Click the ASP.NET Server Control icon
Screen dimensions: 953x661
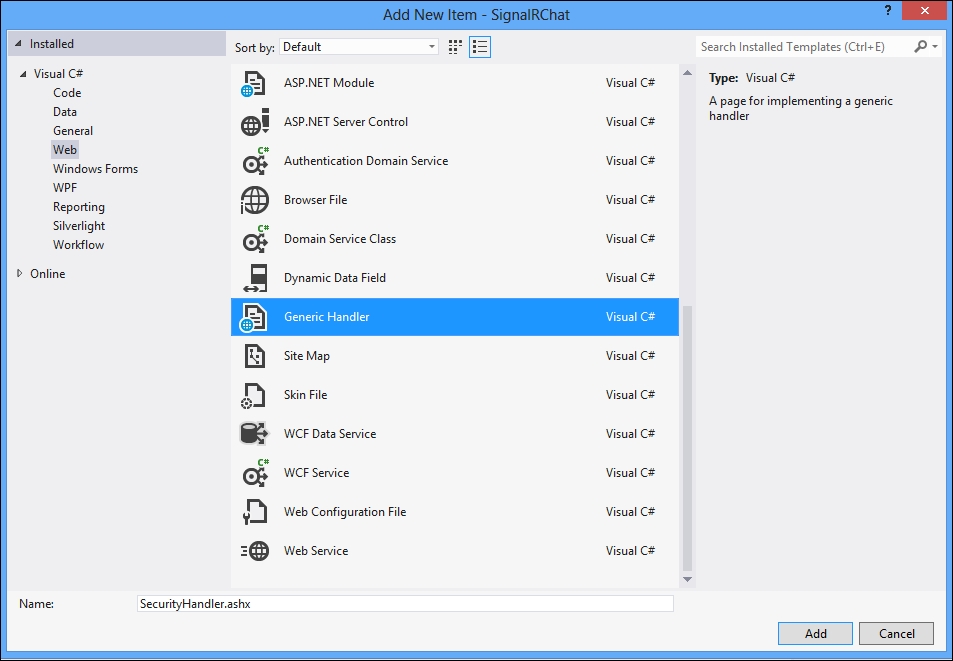pos(254,123)
